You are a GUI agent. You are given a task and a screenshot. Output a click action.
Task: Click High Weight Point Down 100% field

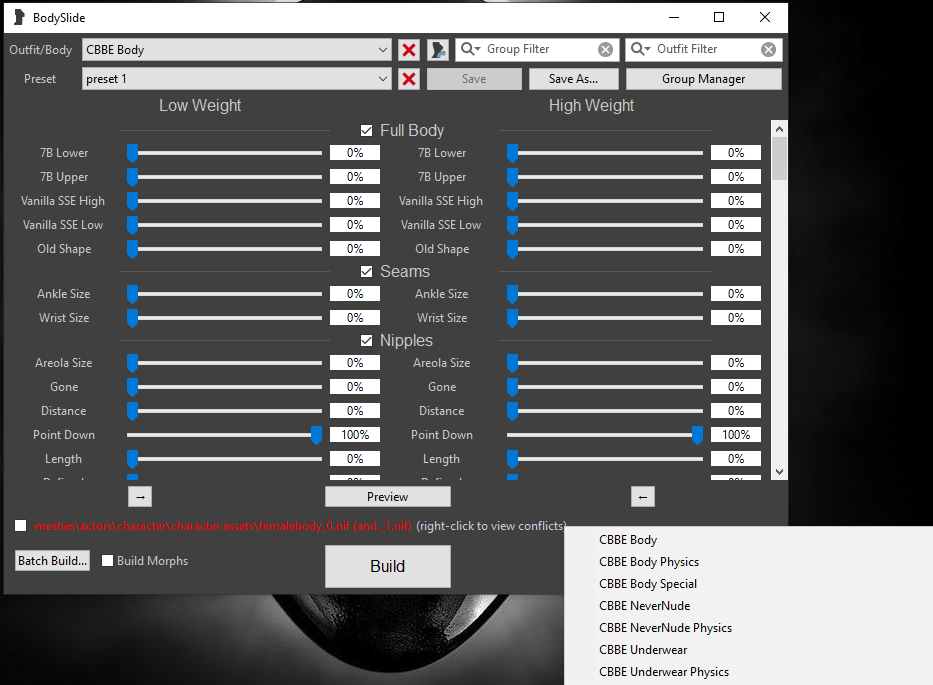[736, 435]
